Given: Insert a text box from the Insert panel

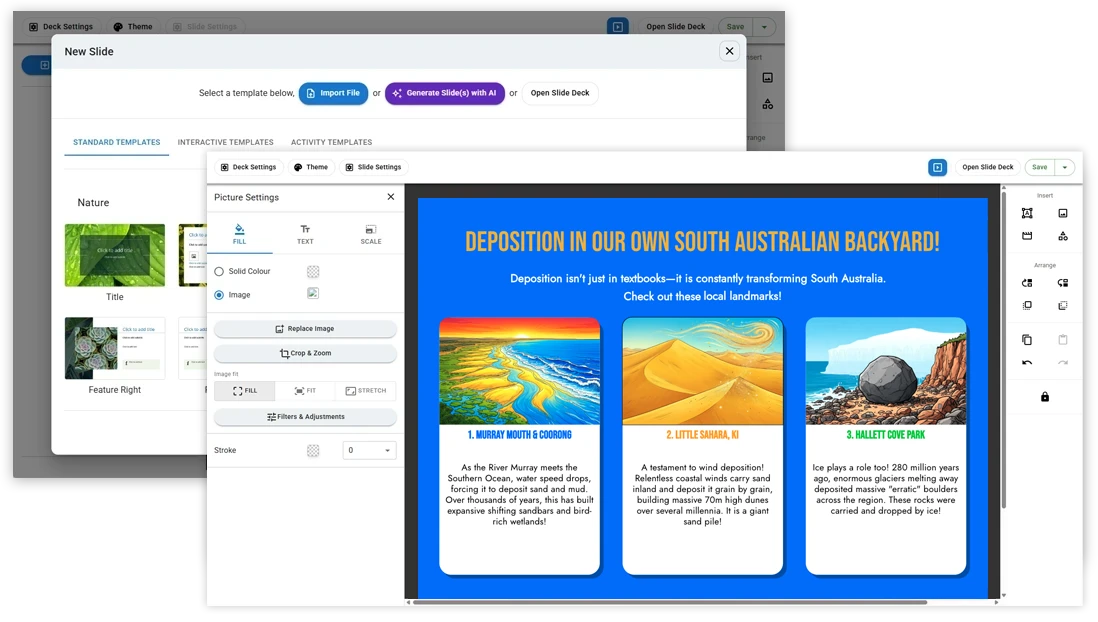Looking at the screenshot, I should coord(1027,214).
